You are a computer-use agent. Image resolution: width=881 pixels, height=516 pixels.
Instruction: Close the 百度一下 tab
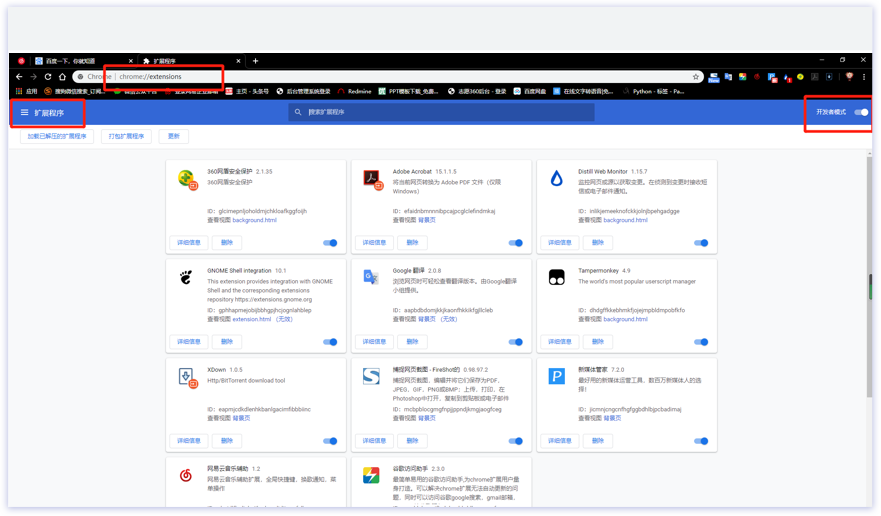131,61
